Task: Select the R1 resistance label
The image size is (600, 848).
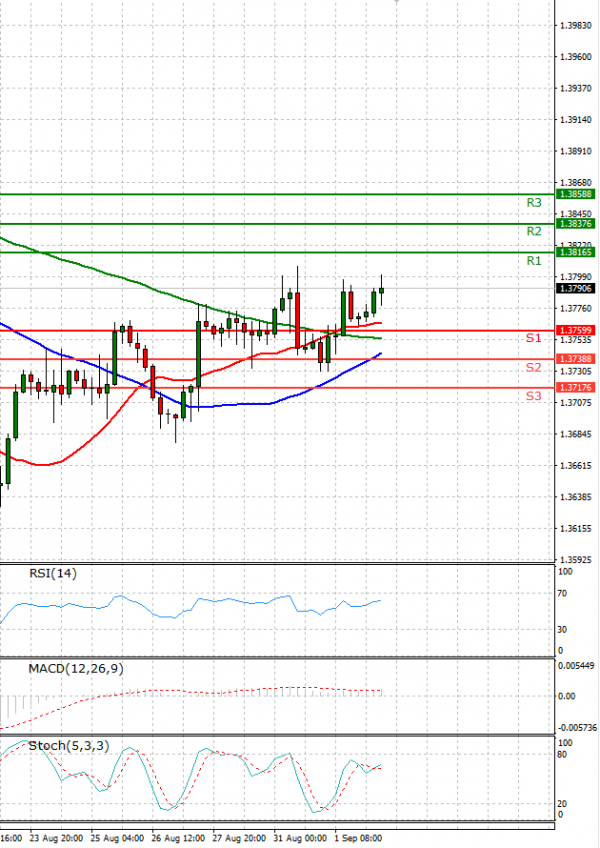Action: click(533, 261)
